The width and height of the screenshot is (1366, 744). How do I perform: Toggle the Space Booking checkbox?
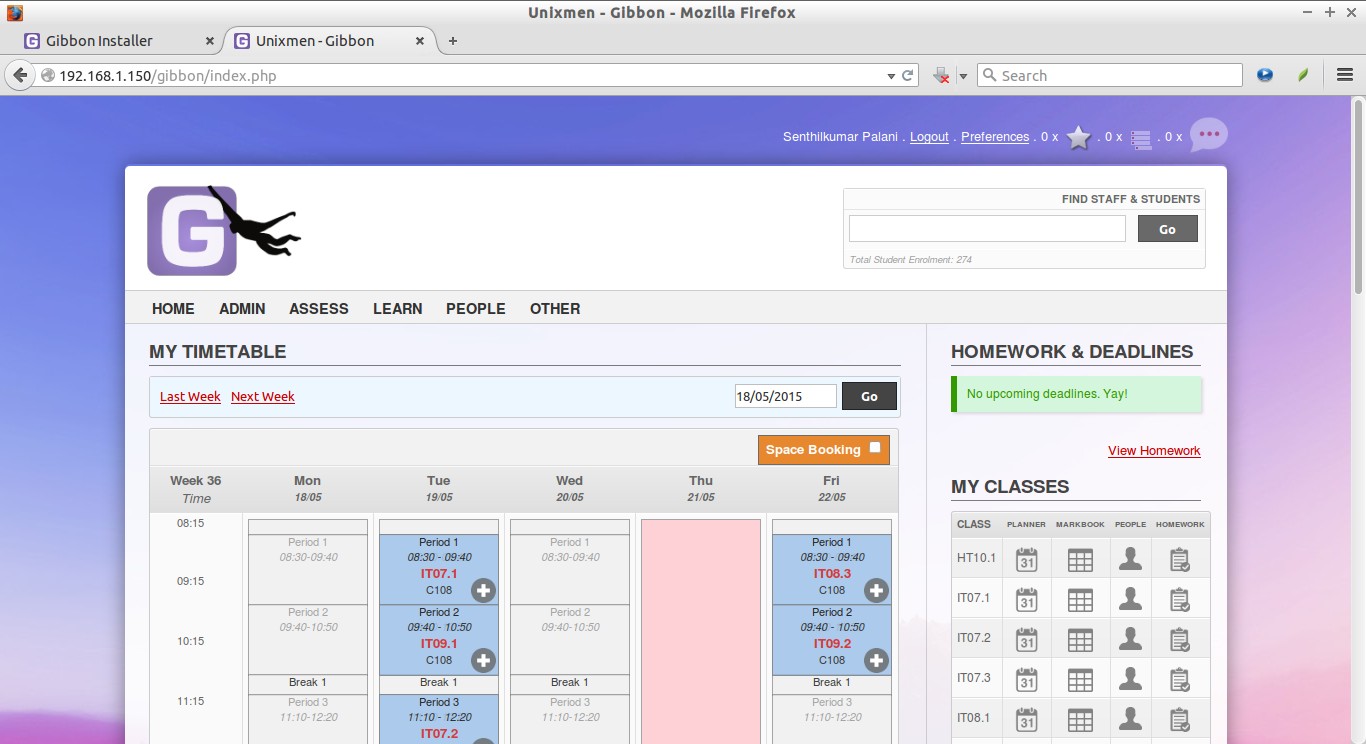coord(875,448)
